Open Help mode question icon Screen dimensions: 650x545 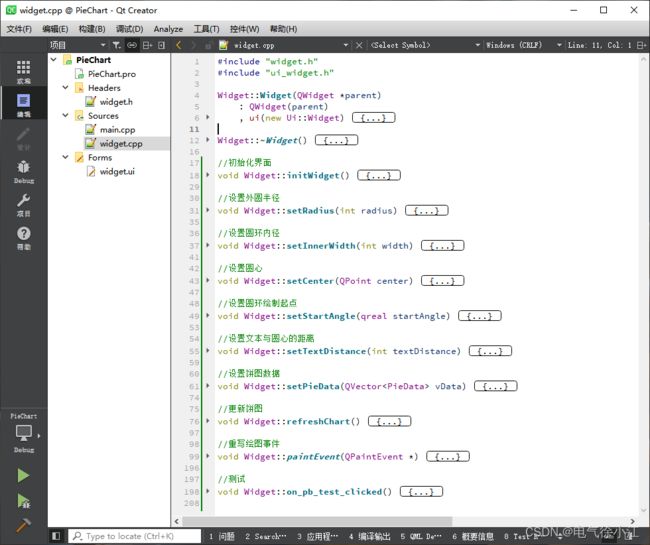pyautogui.click(x=23, y=238)
